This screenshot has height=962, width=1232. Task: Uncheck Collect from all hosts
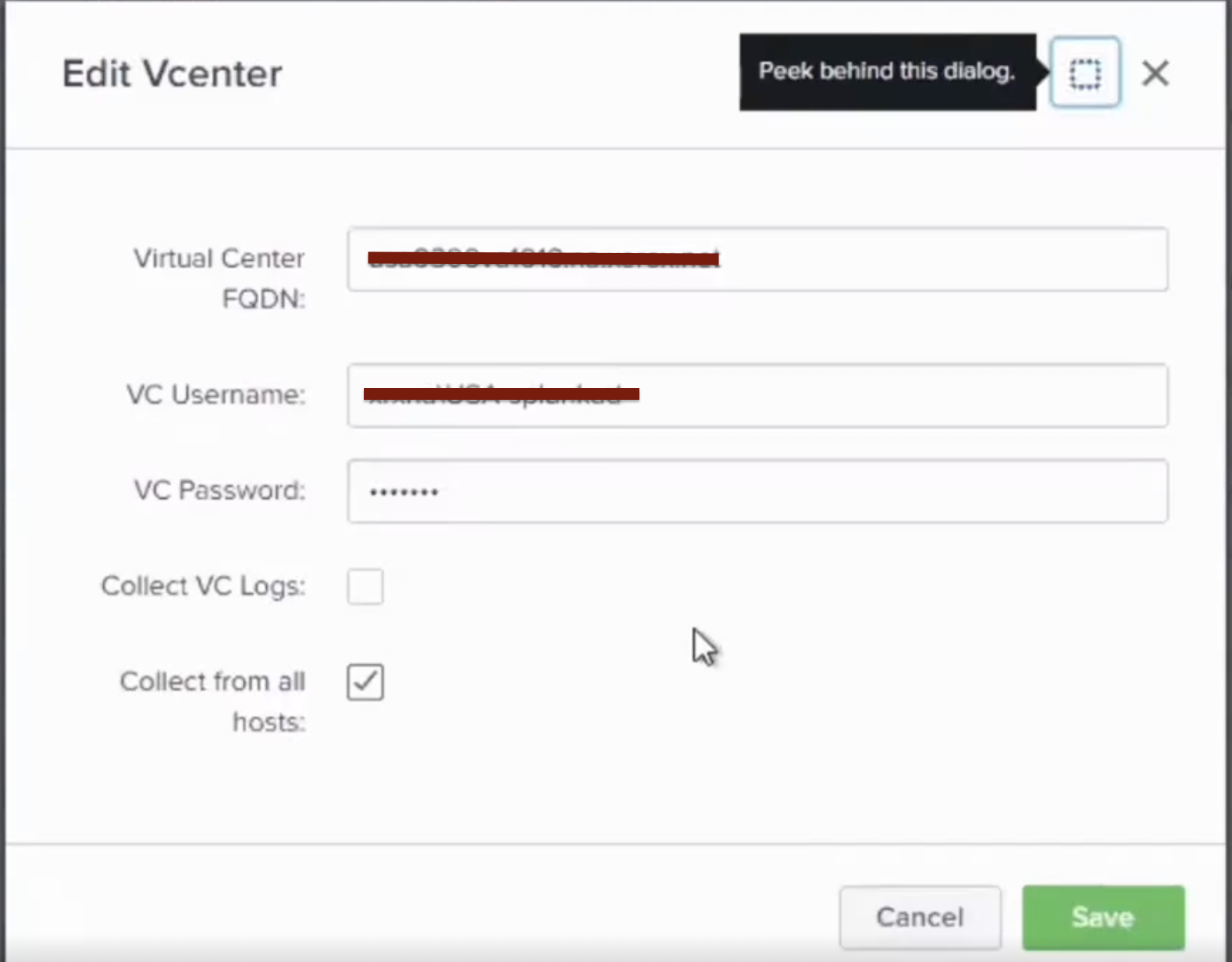(365, 682)
